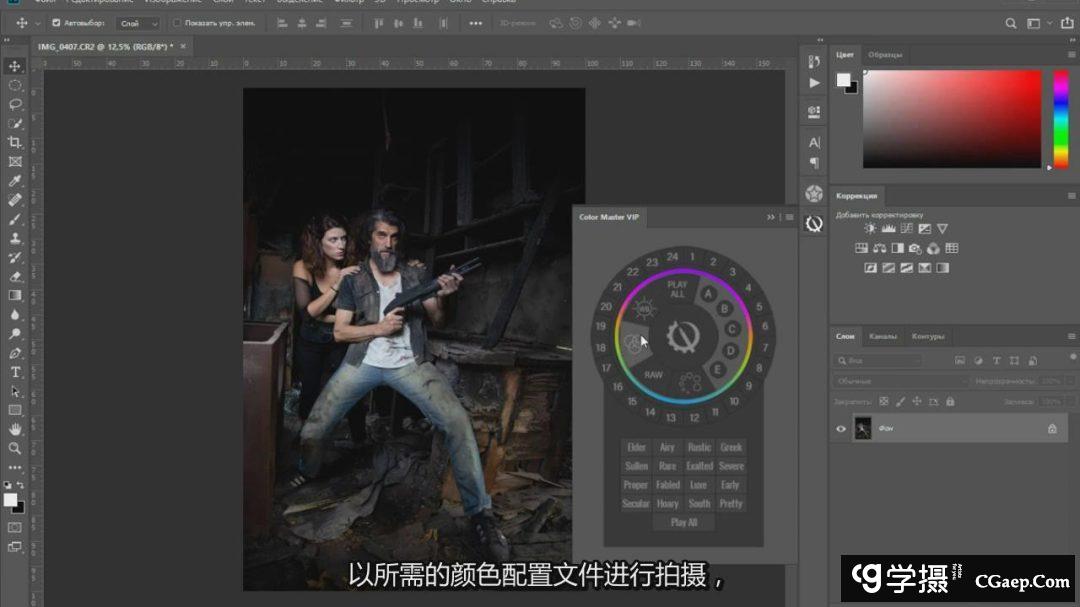The width and height of the screenshot is (1080, 607).
Task: Toggle the Автовыбор checkbox
Action: click(x=56, y=23)
